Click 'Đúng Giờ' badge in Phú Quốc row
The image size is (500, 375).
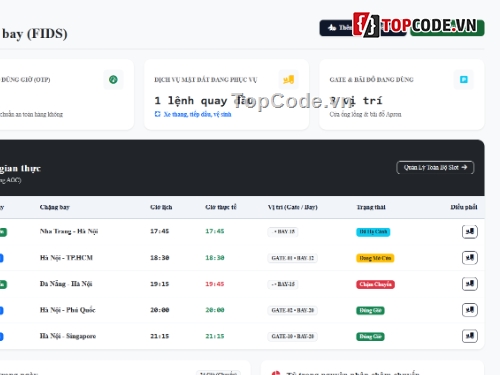point(370,310)
